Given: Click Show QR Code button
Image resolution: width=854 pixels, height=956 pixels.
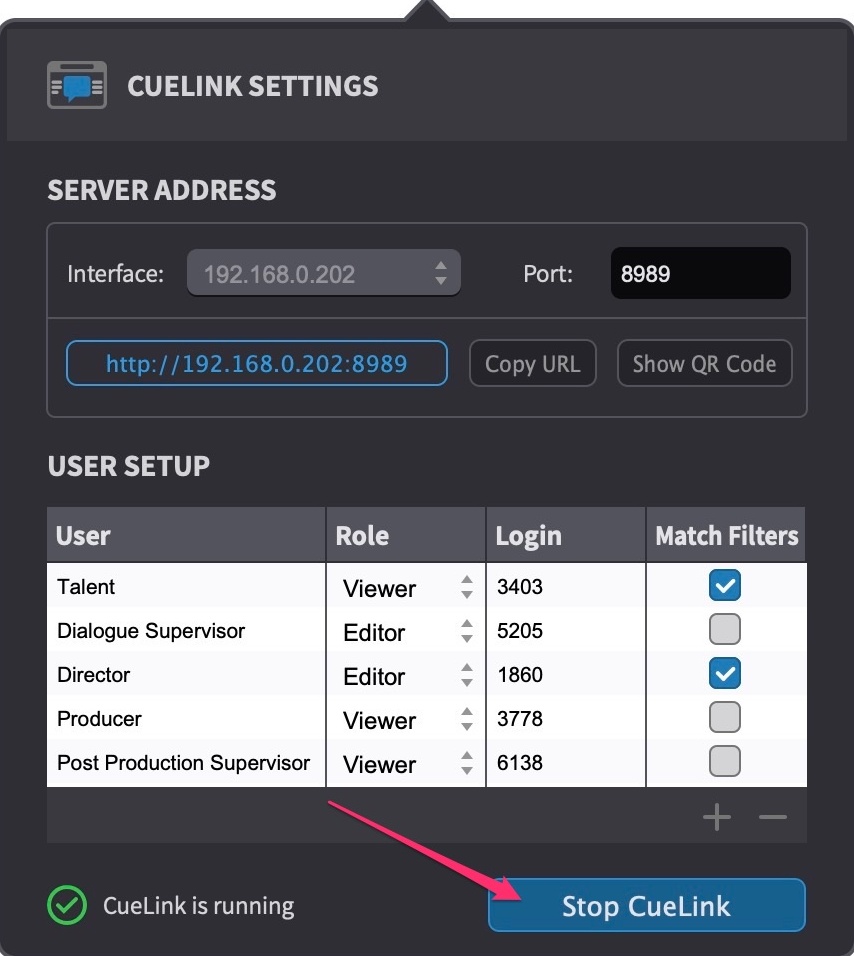Looking at the screenshot, I should (x=705, y=363).
